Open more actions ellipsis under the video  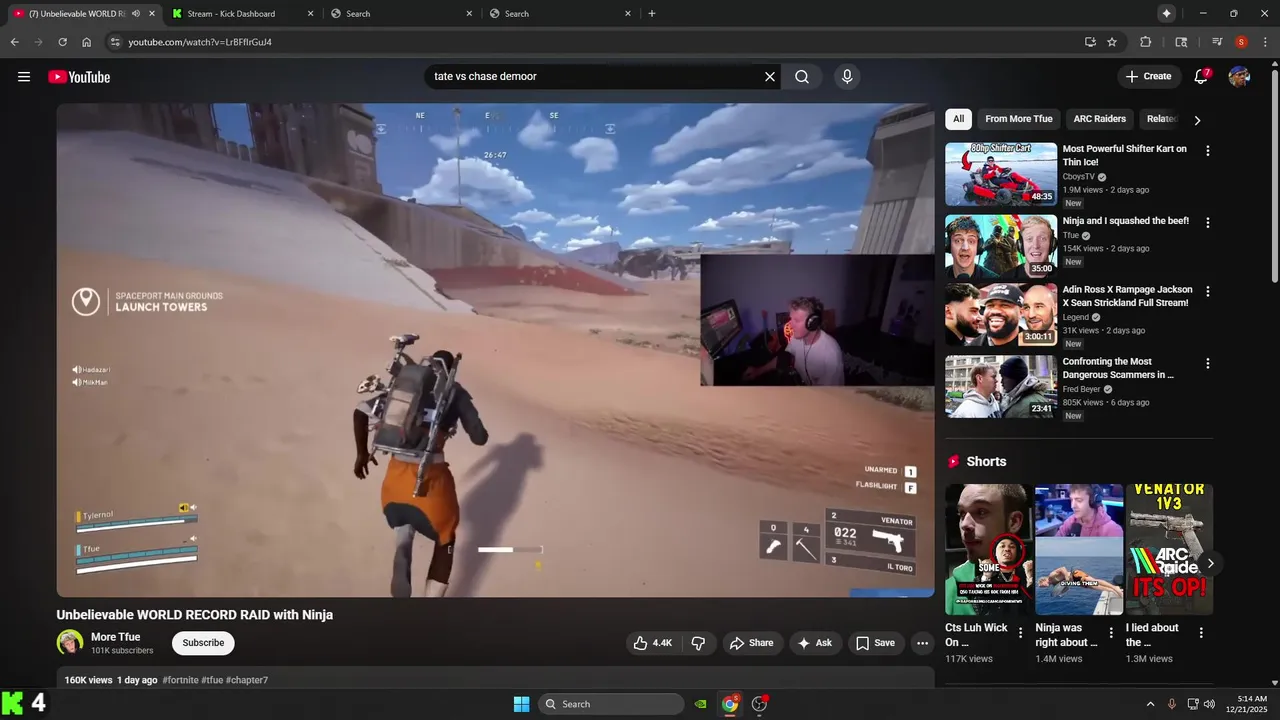click(x=923, y=643)
